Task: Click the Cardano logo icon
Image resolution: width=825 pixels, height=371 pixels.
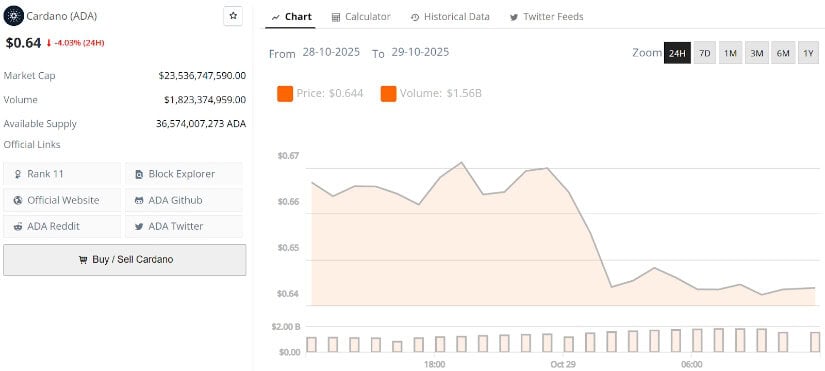Action: pyautogui.click(x=13, y=16)
